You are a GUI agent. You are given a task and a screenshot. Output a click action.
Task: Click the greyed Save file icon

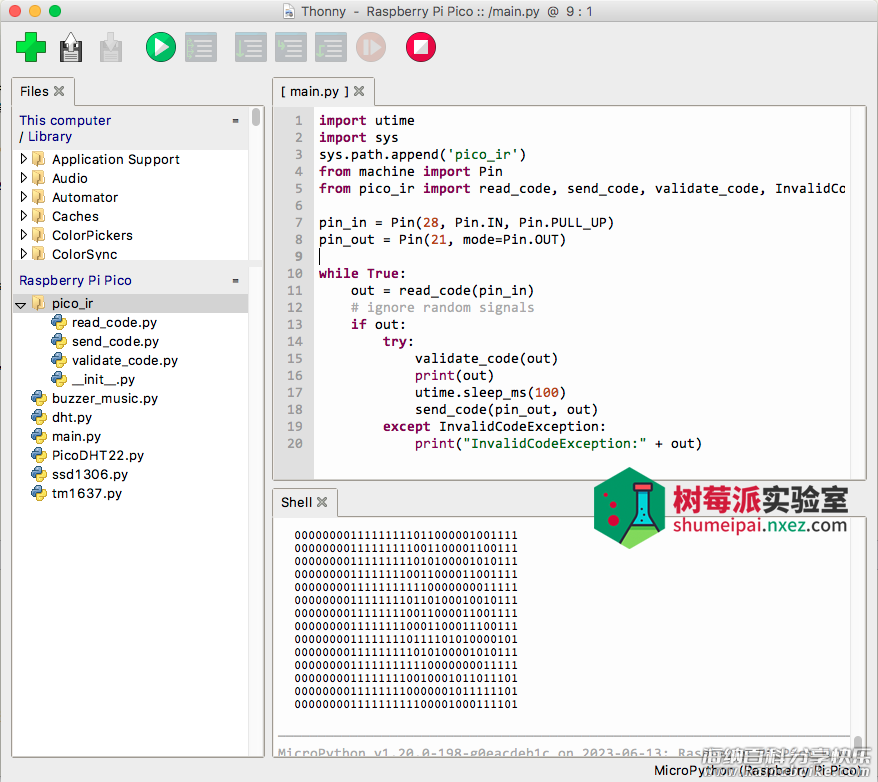tap(111, 47)
